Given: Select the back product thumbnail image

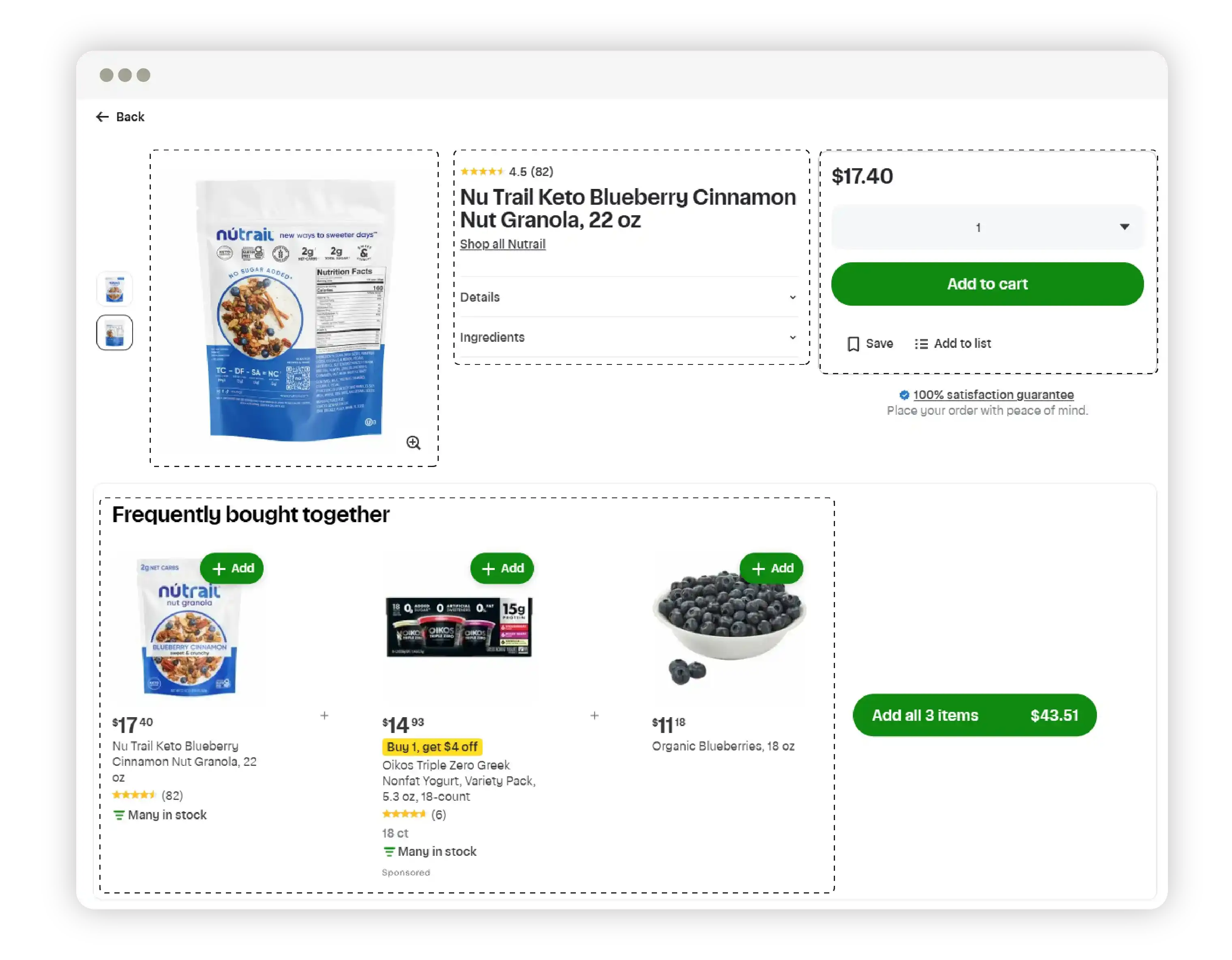Looking at the screenshot, I should [113, 332].
